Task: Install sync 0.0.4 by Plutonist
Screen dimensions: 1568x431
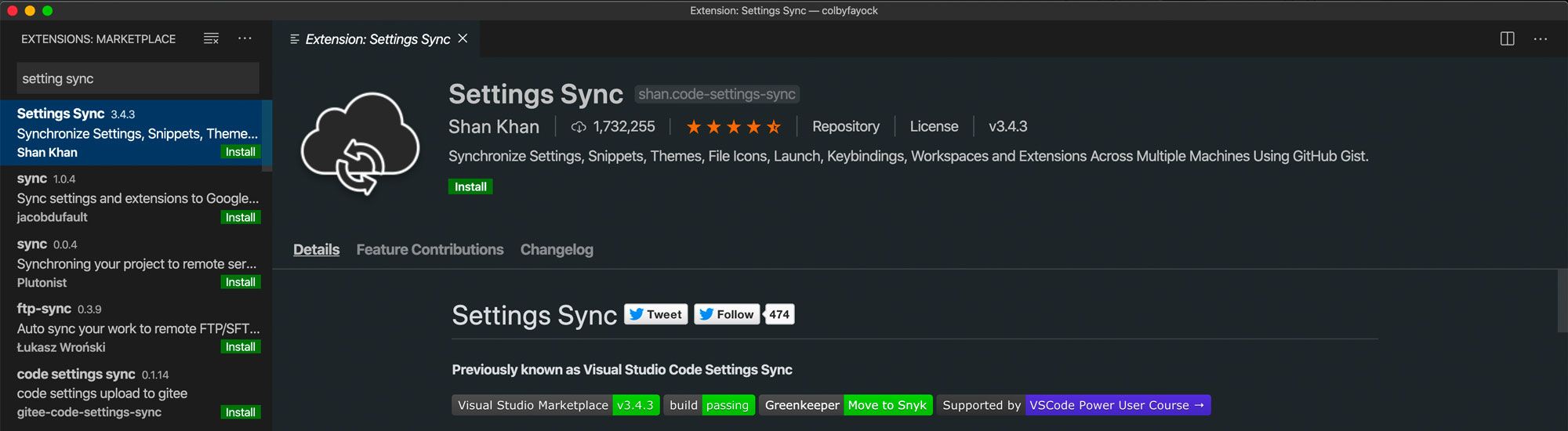Action: click(241, 282)
